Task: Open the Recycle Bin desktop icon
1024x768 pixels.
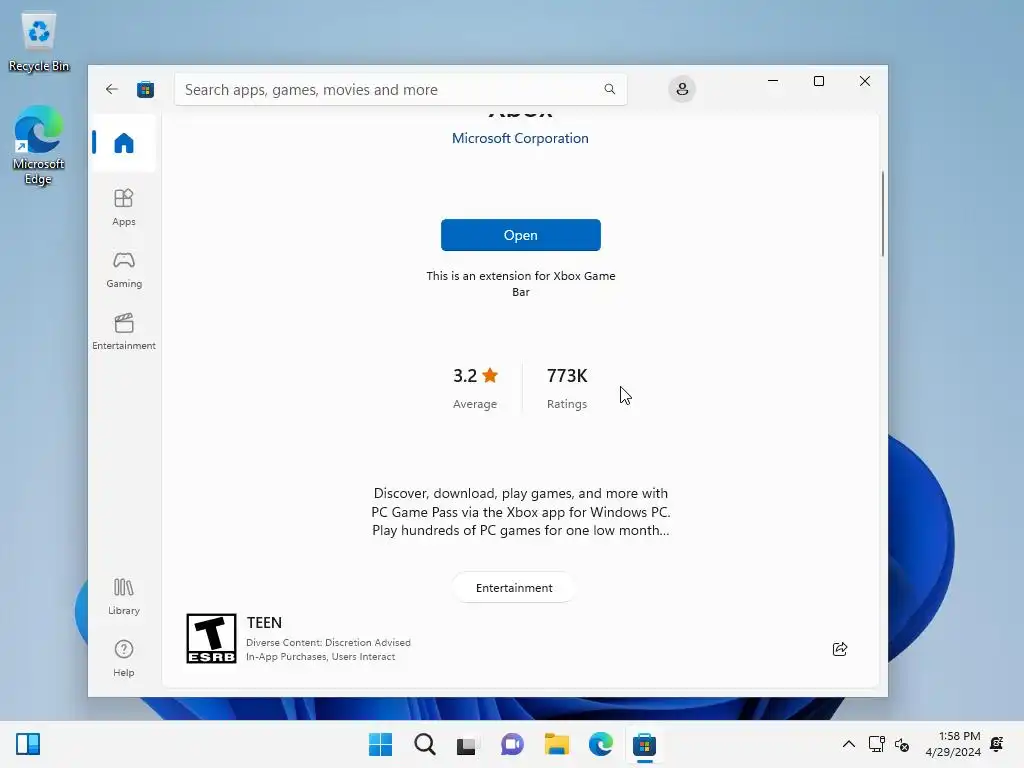Action: [39, 41]
